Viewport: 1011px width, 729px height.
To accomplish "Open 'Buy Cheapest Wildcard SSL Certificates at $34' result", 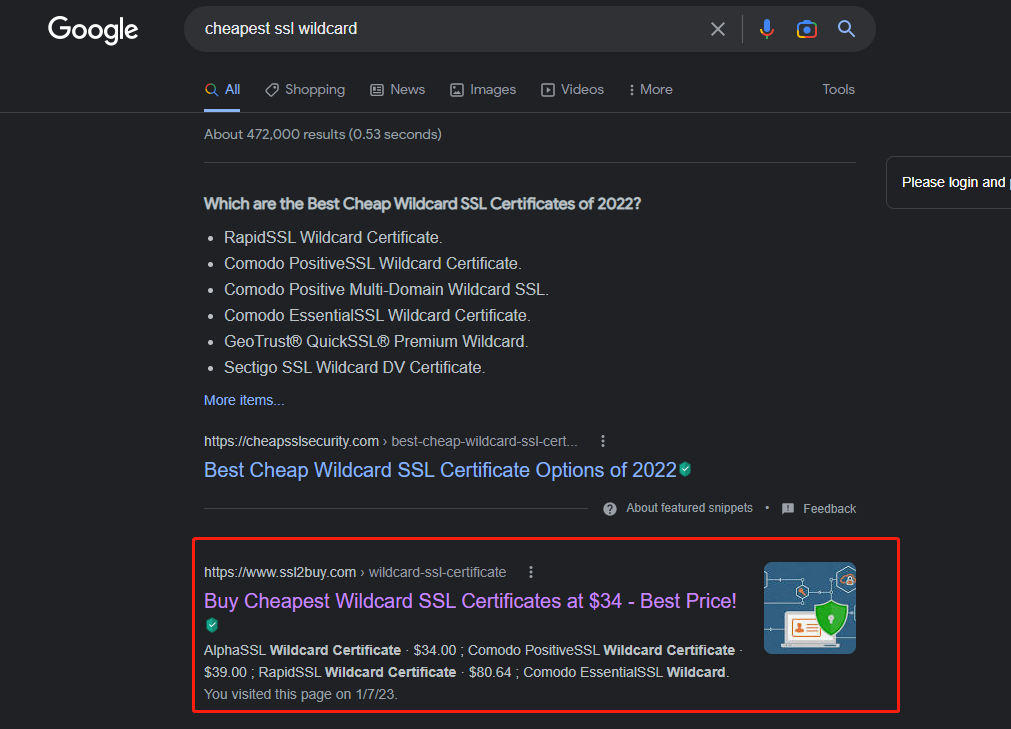I will coord(470,601).
